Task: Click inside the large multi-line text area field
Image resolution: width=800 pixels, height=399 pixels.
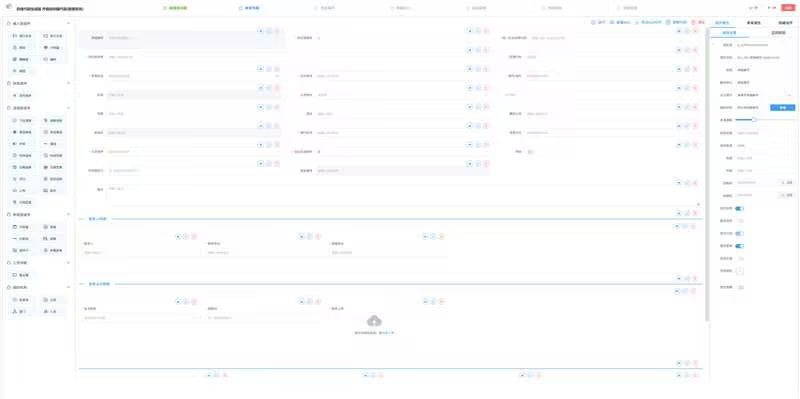Action: pos(402,196)
